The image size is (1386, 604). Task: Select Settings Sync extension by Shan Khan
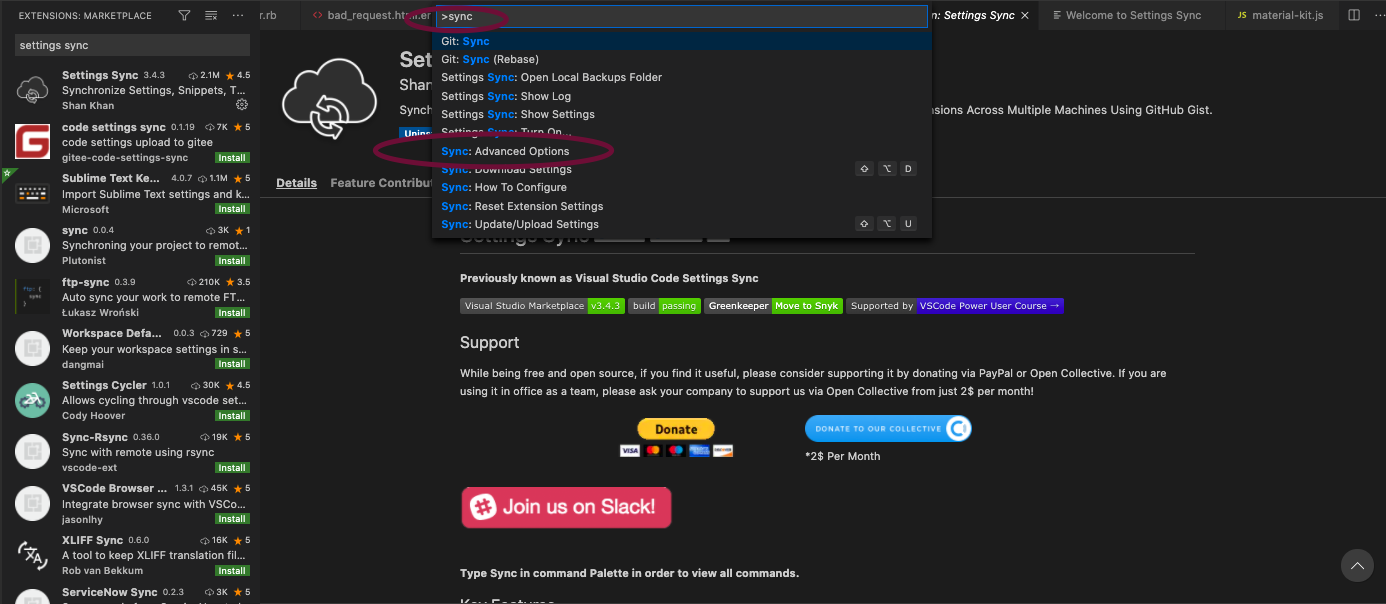(132, 90)
